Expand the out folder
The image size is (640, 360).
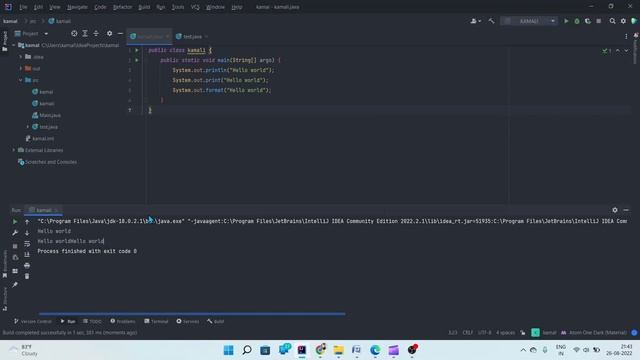[21, 69]
